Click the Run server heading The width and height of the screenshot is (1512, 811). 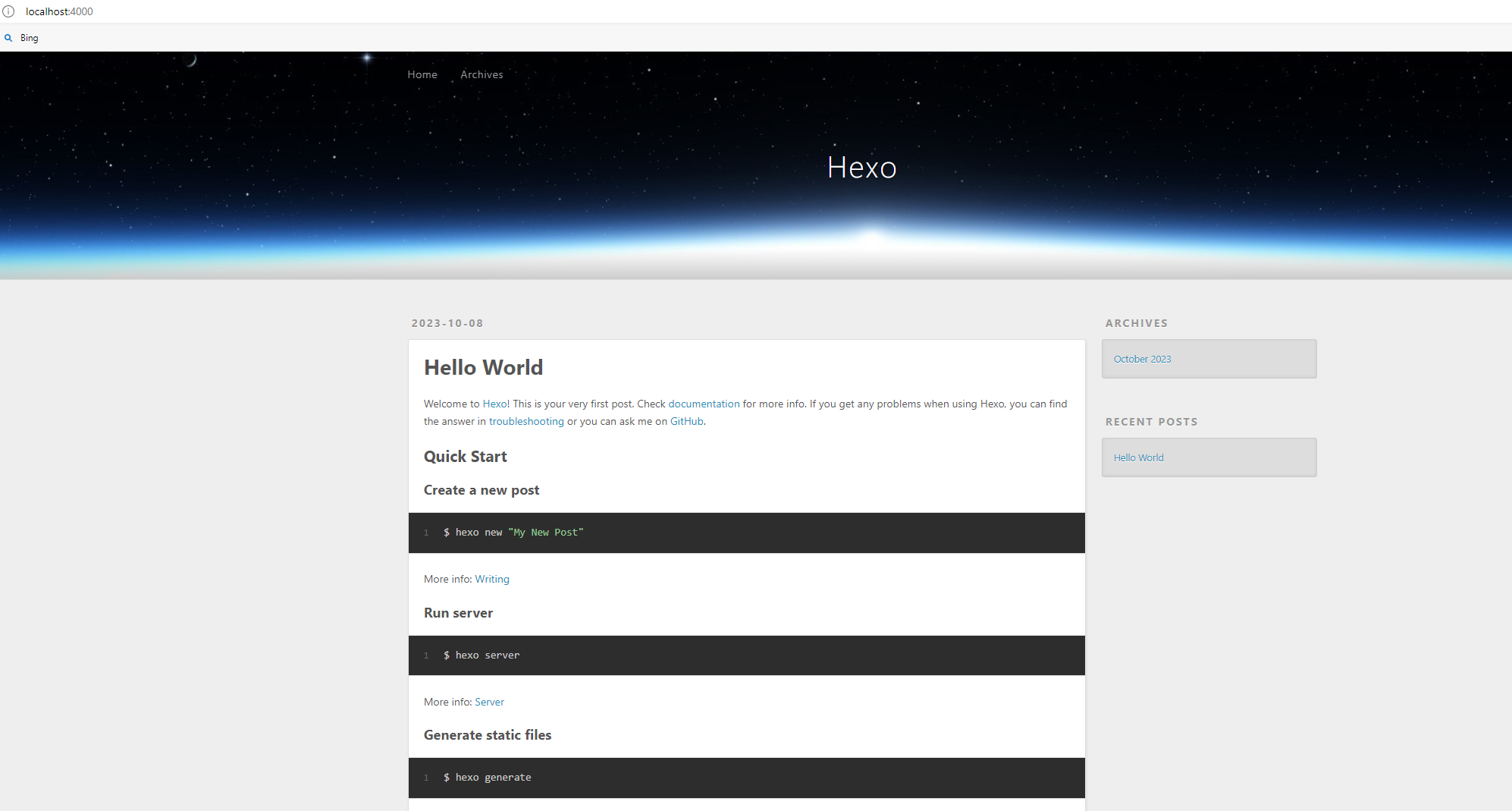(458, 613)
